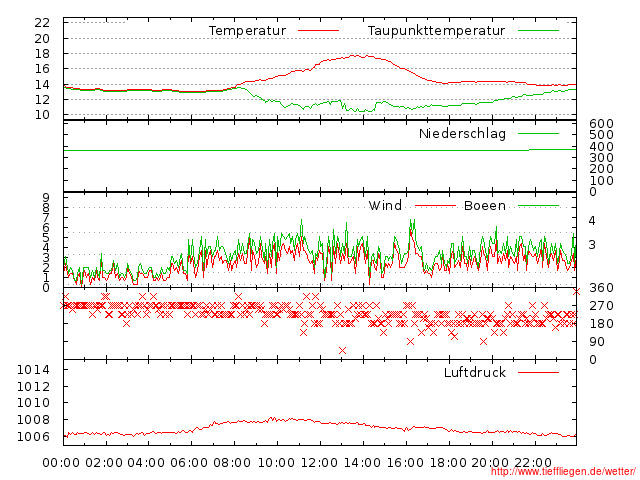
Task: Click the 1008 pressure axis label
Action: tap(33, 420)
